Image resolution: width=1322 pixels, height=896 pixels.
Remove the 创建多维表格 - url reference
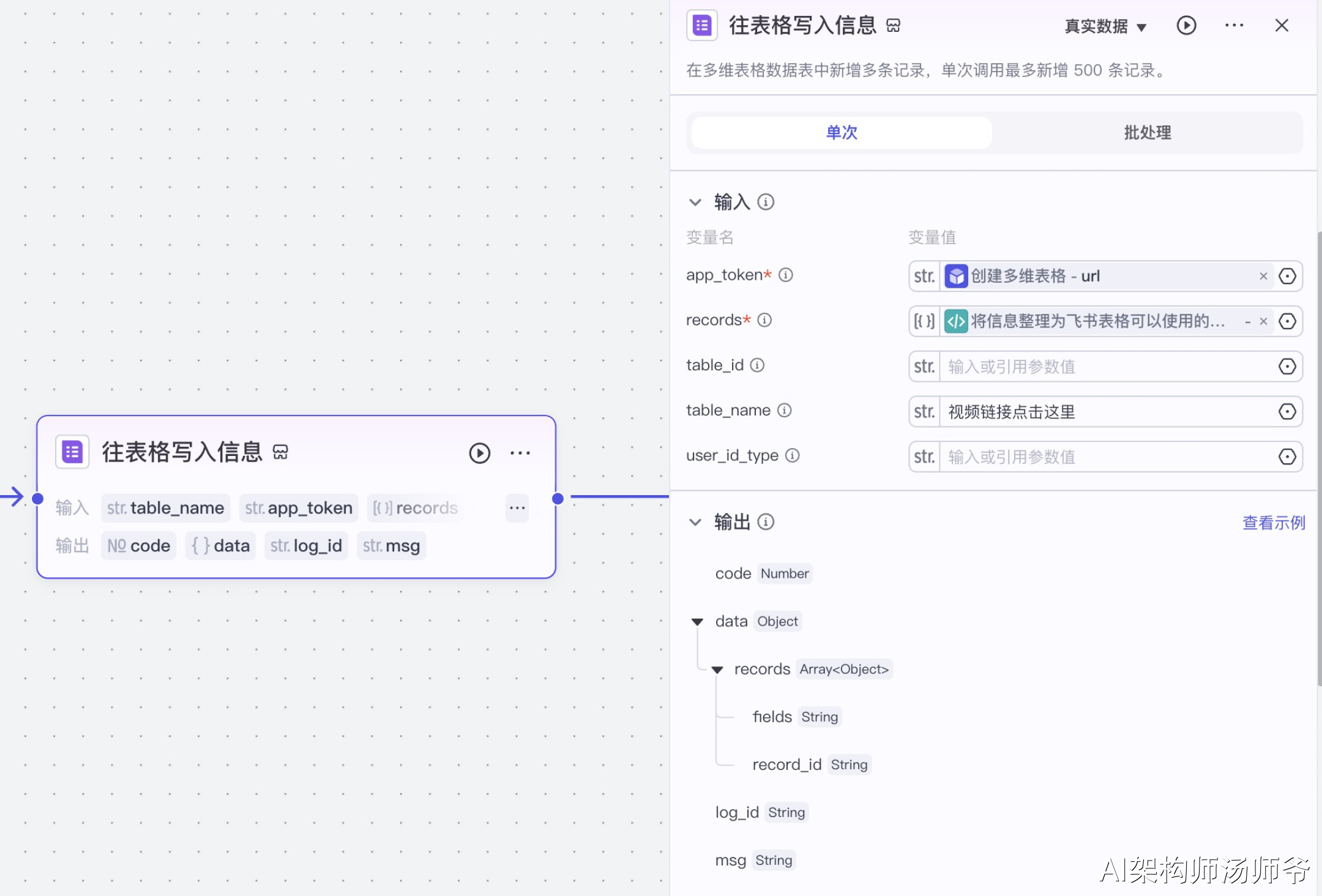pyautogui.click(x=1263, y=277)
